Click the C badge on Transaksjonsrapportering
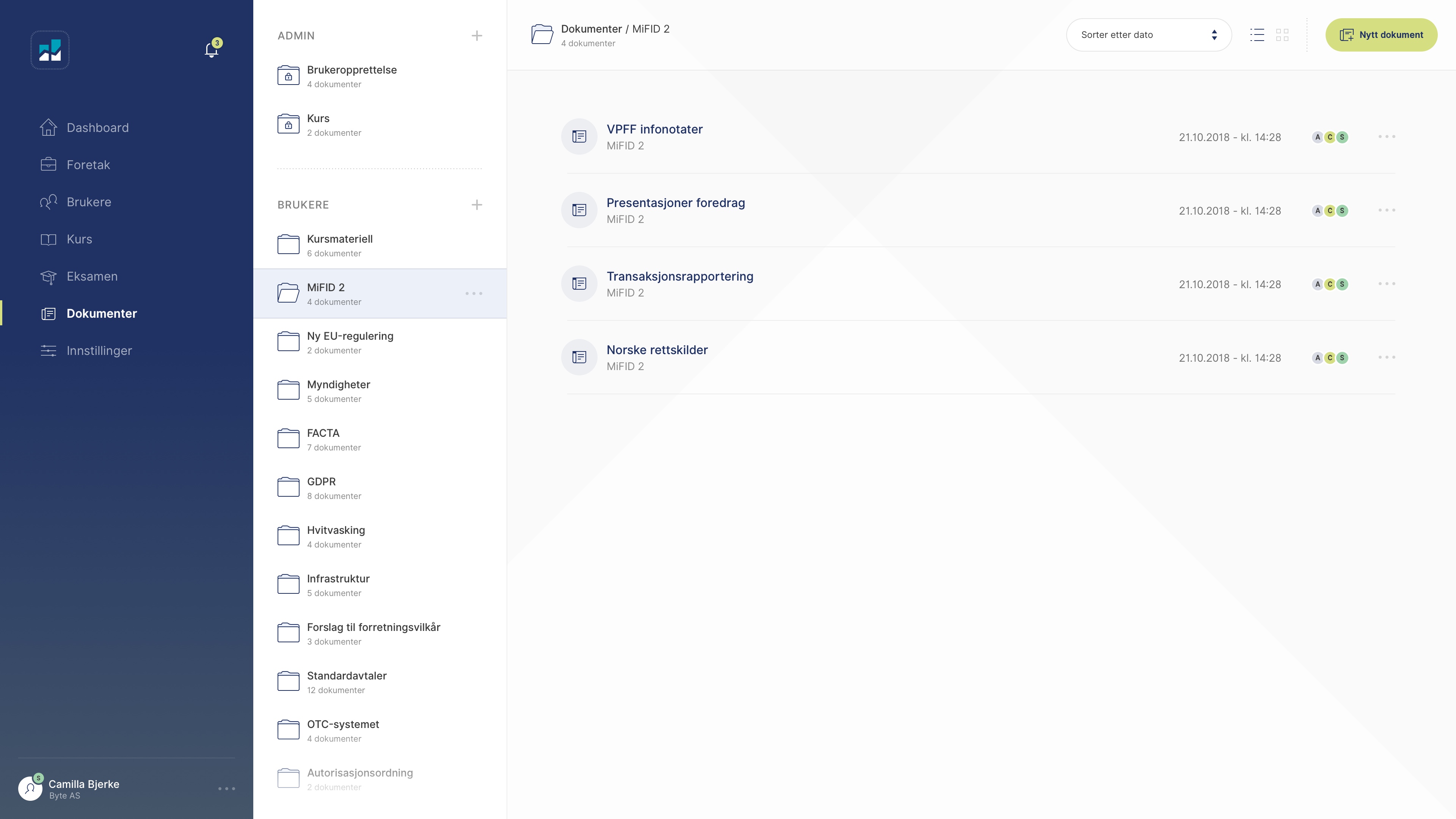The image size is (1456, 819). tap(1330, 284)
